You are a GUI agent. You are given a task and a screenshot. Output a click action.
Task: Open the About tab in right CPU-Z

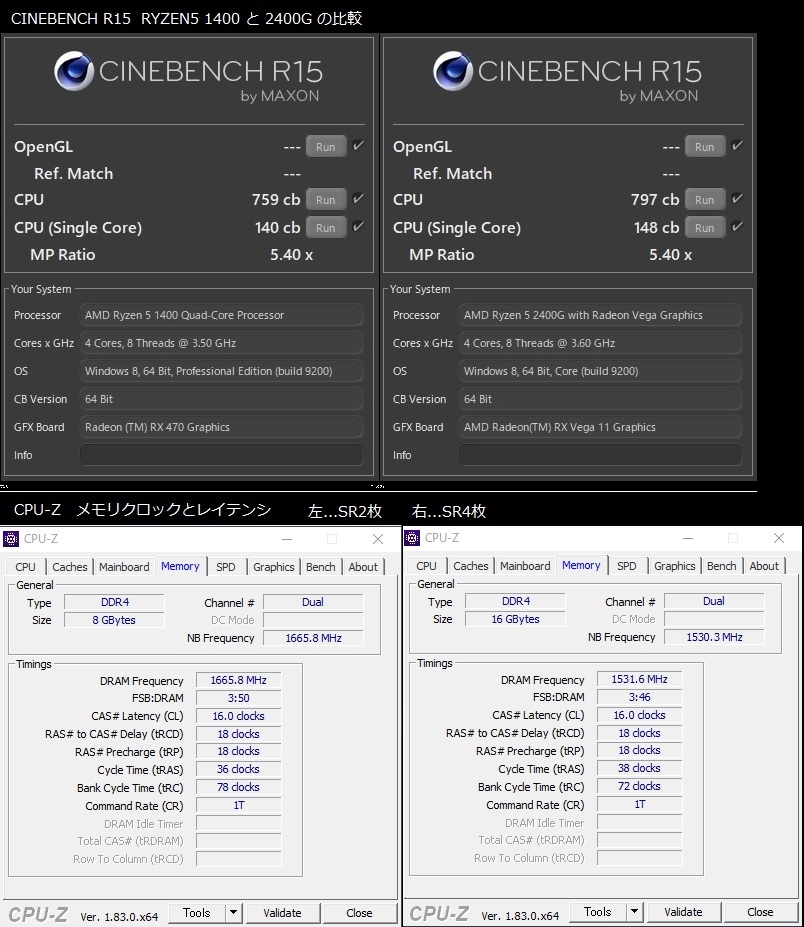point(764,566)
